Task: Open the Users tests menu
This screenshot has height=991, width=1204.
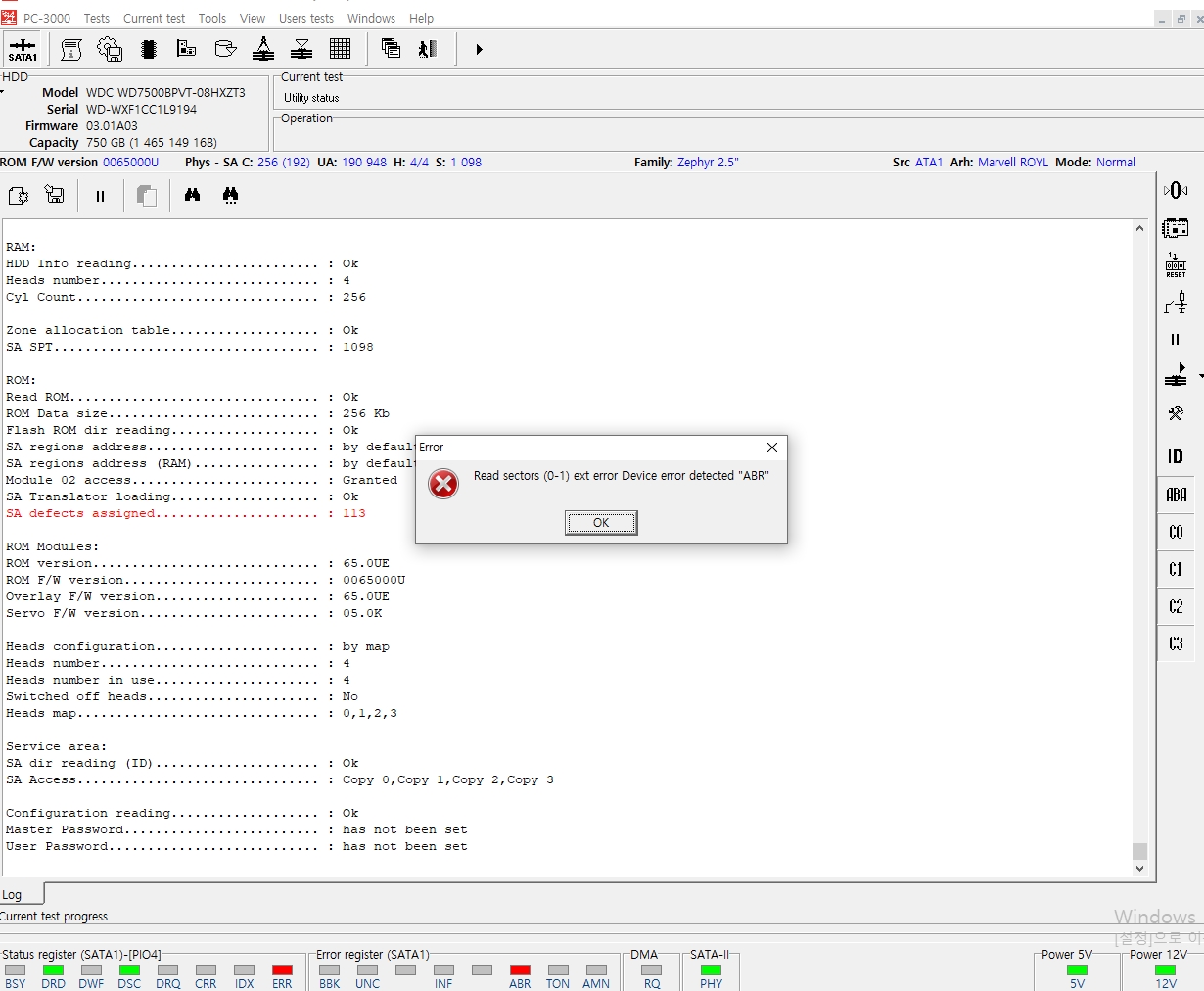Action: (306, 18)
